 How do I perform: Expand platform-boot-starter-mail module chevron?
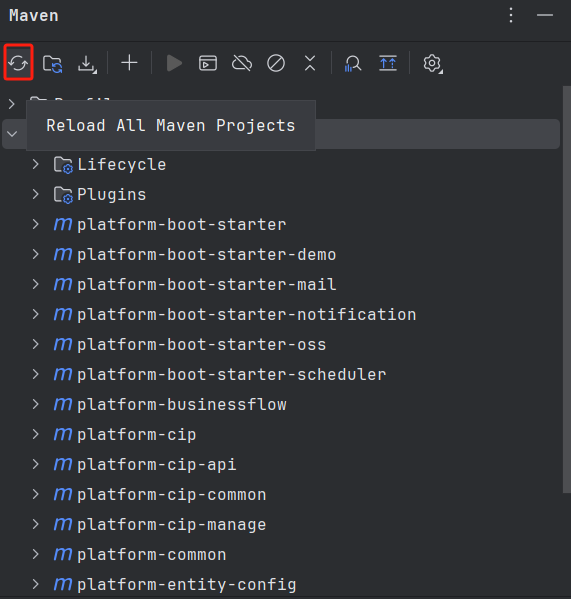pos(36,284)
